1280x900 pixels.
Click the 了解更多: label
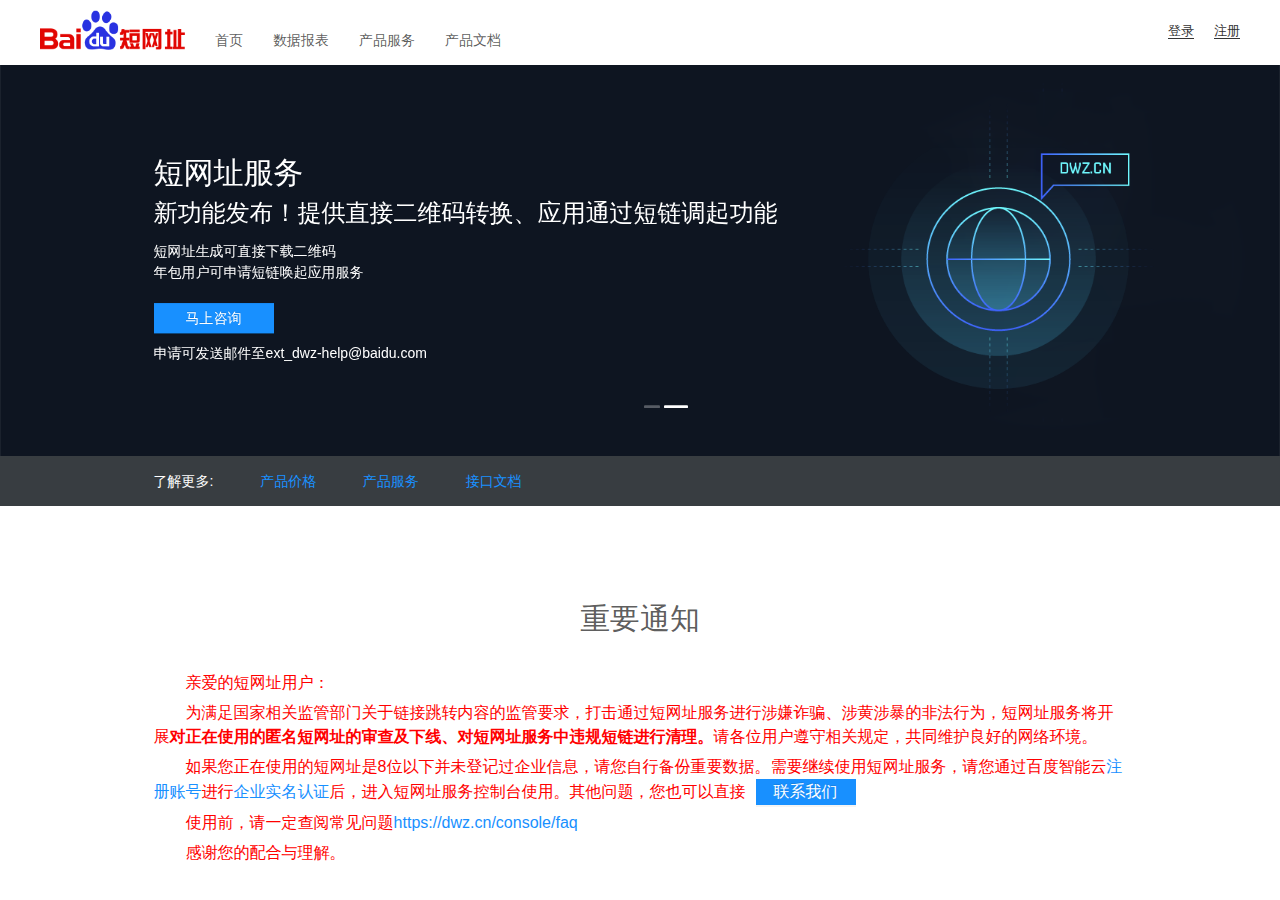[x=183, y=481]
